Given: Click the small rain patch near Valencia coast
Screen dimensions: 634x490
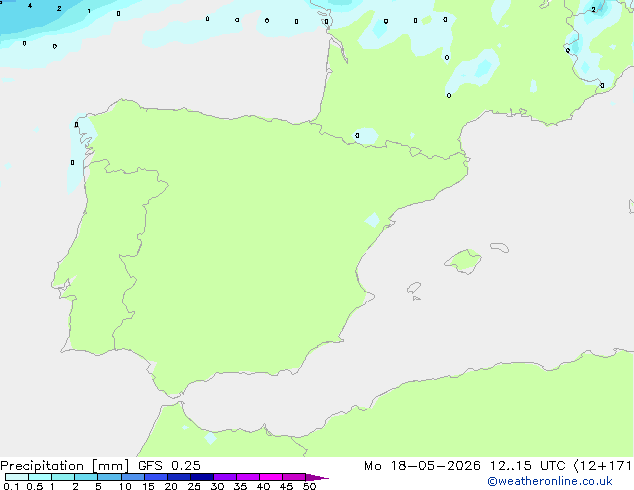Looking at the screenshot, I should tap(372, 220).
